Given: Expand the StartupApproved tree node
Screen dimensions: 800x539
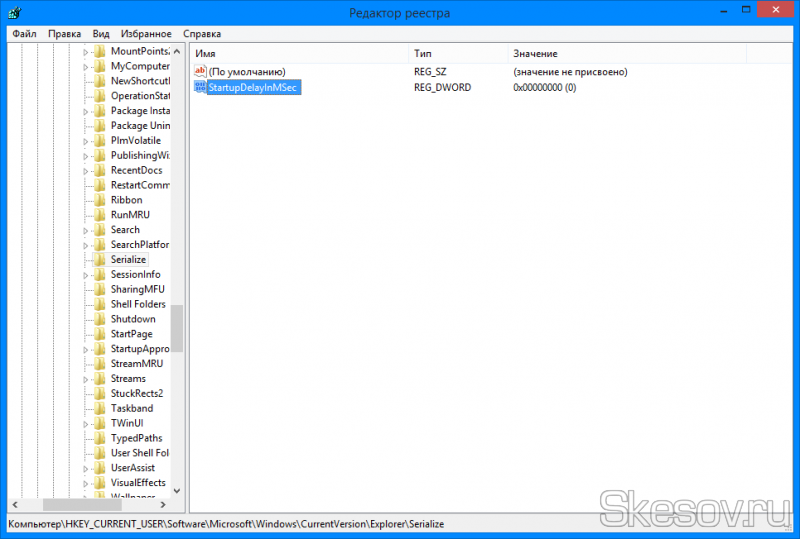Looking at the screenshot, I should pos(85,349).
